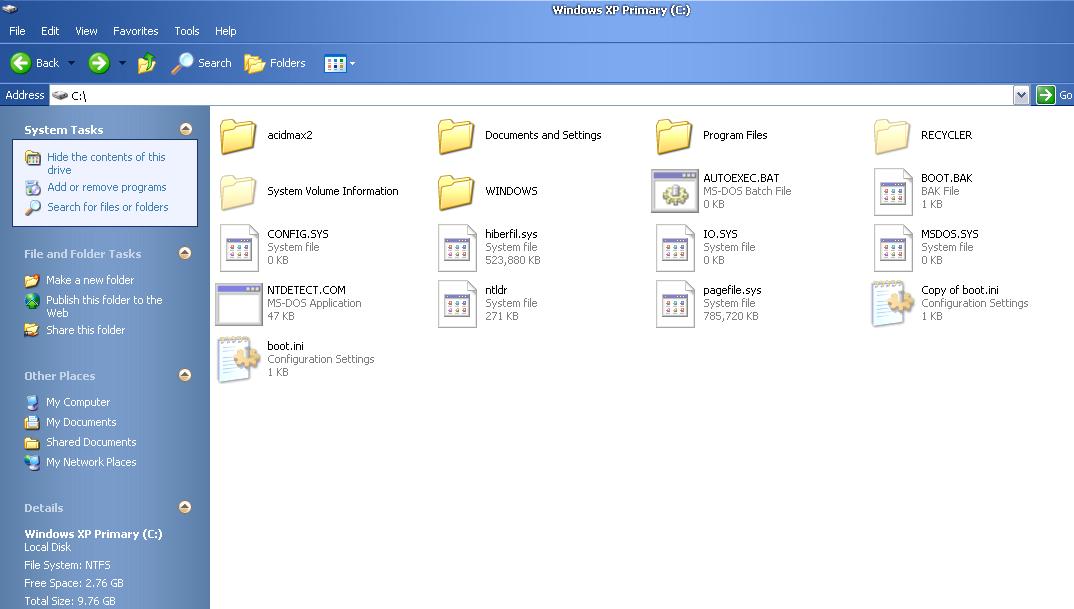Click the NTDETECT.COM file name

[x=306, y=290]
